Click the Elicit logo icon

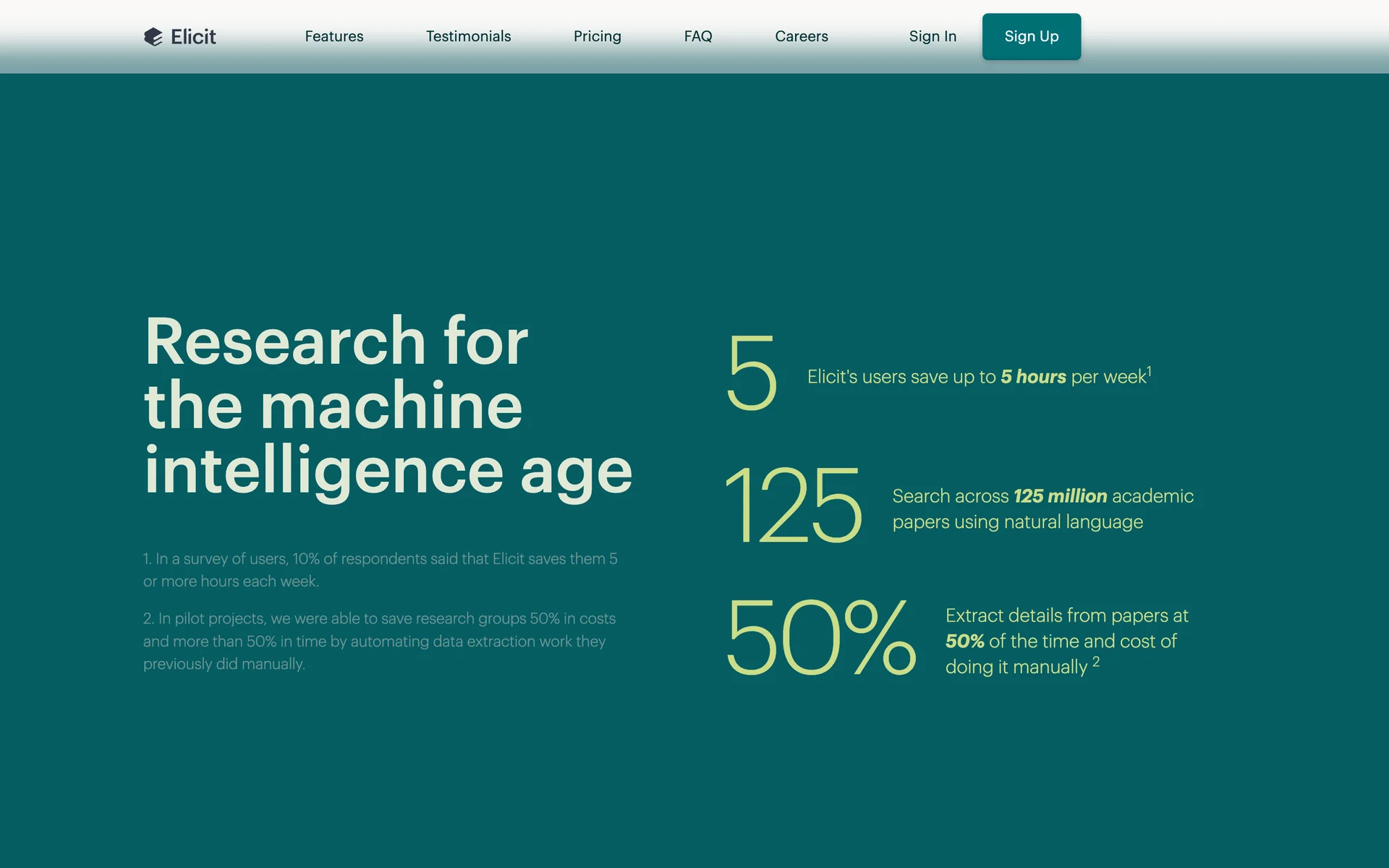tap(153, 37)
